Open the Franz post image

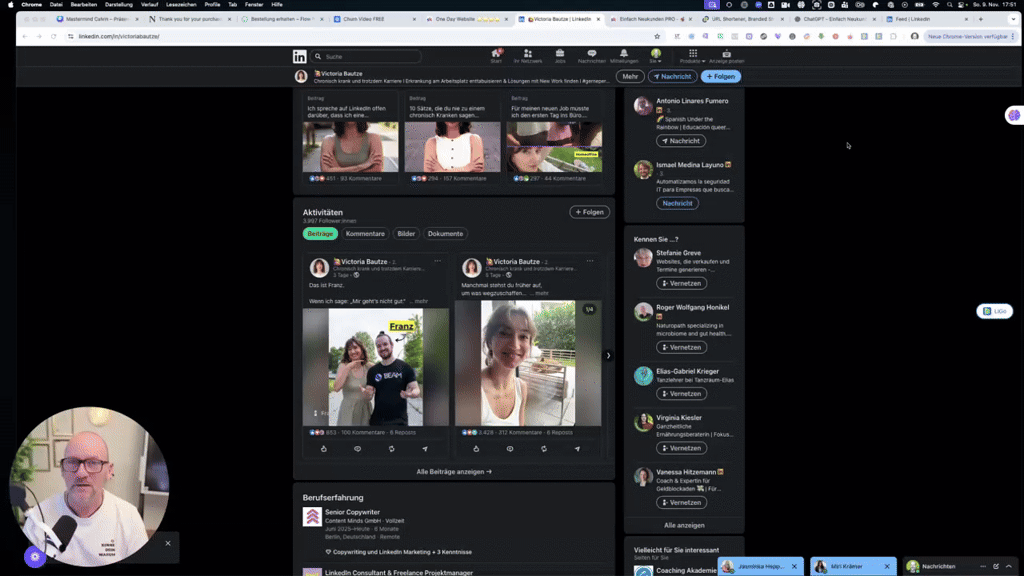(376, 367)
